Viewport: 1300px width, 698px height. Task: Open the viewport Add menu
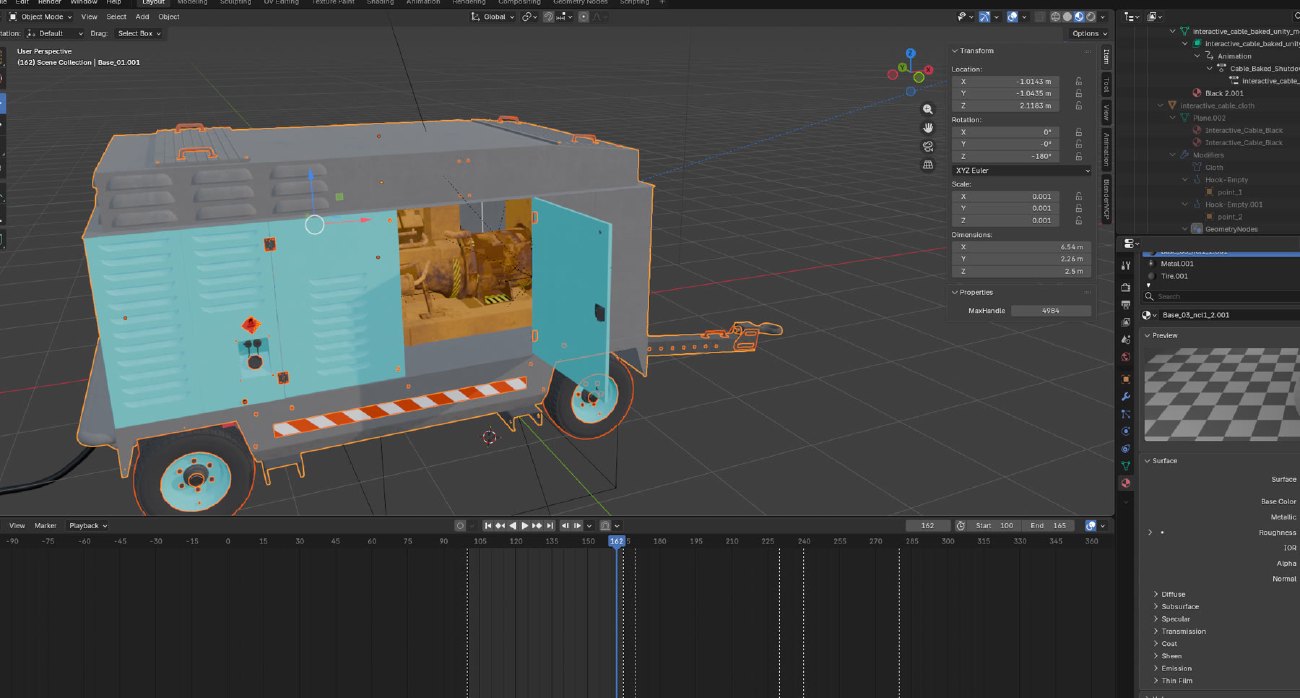pos(142,17)
